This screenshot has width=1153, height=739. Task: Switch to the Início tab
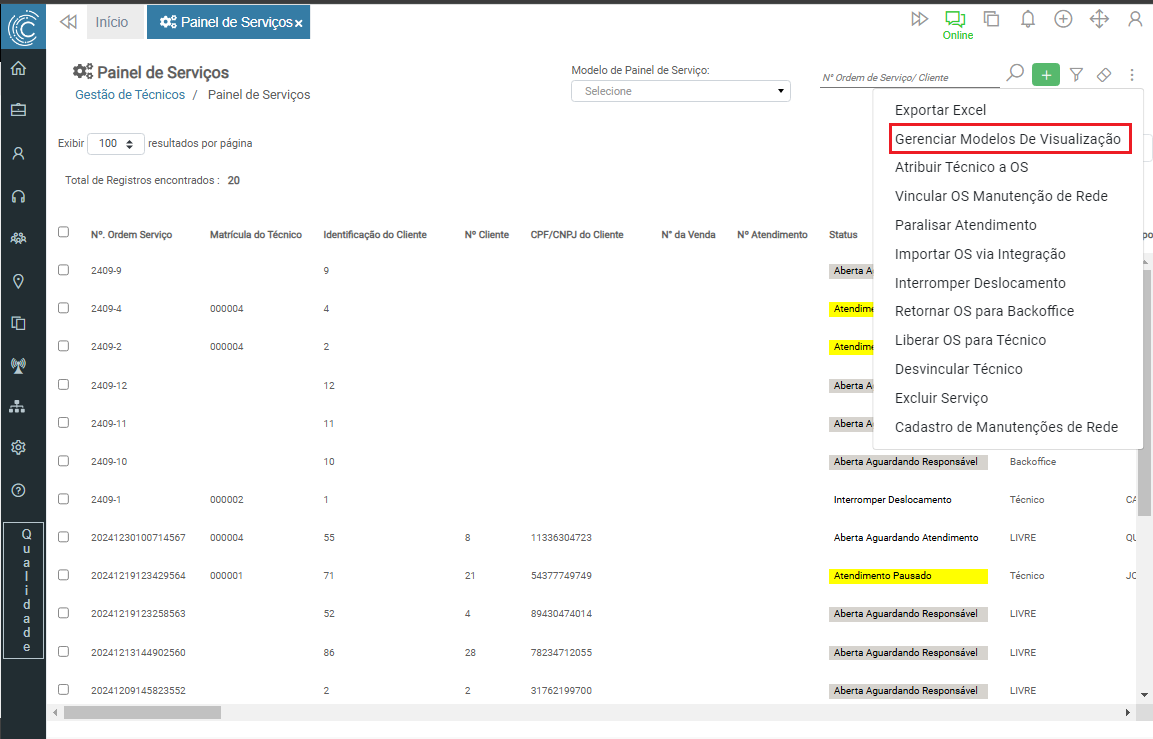112,22
